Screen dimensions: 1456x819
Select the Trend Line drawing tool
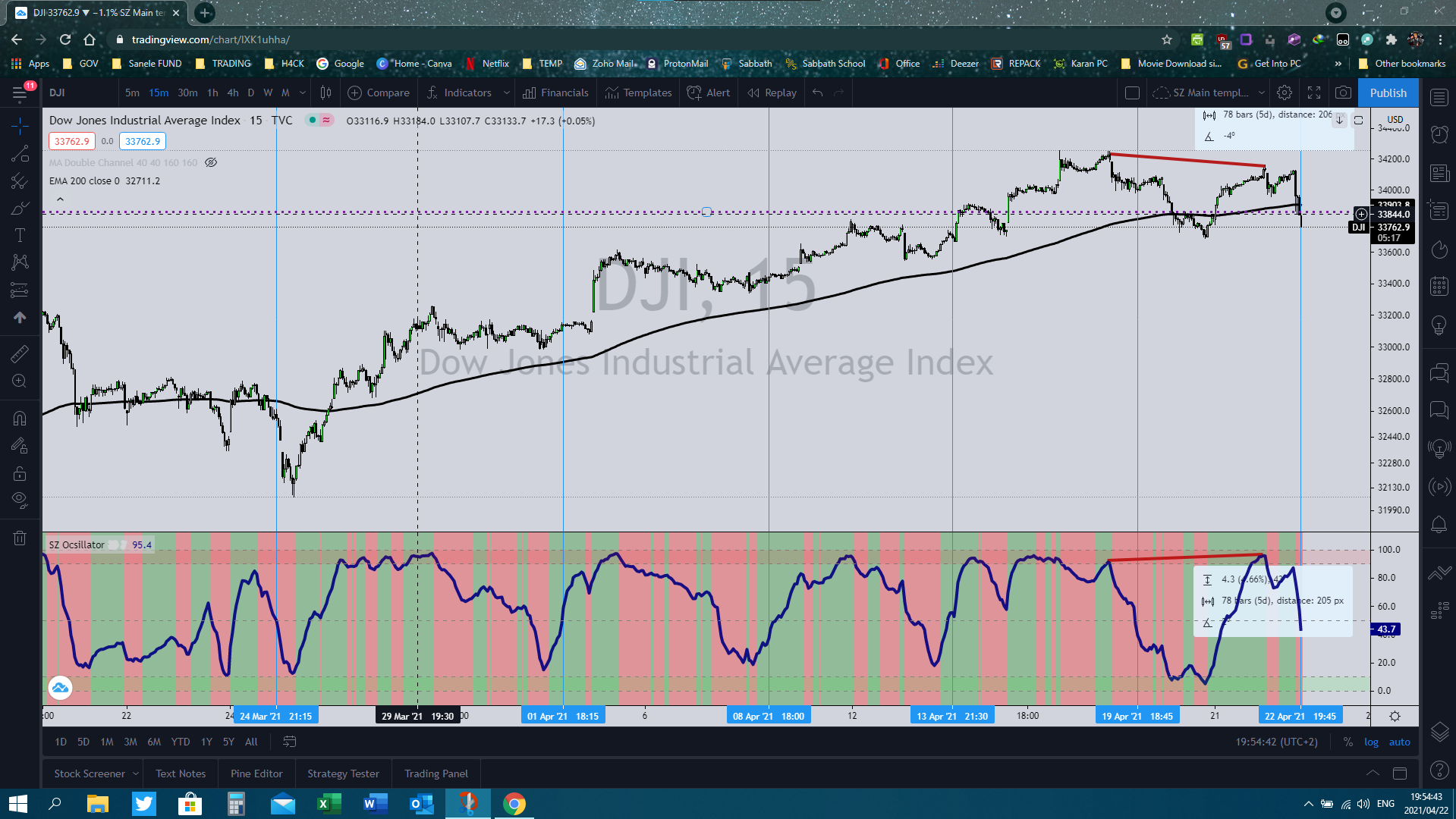coord(20,153)
